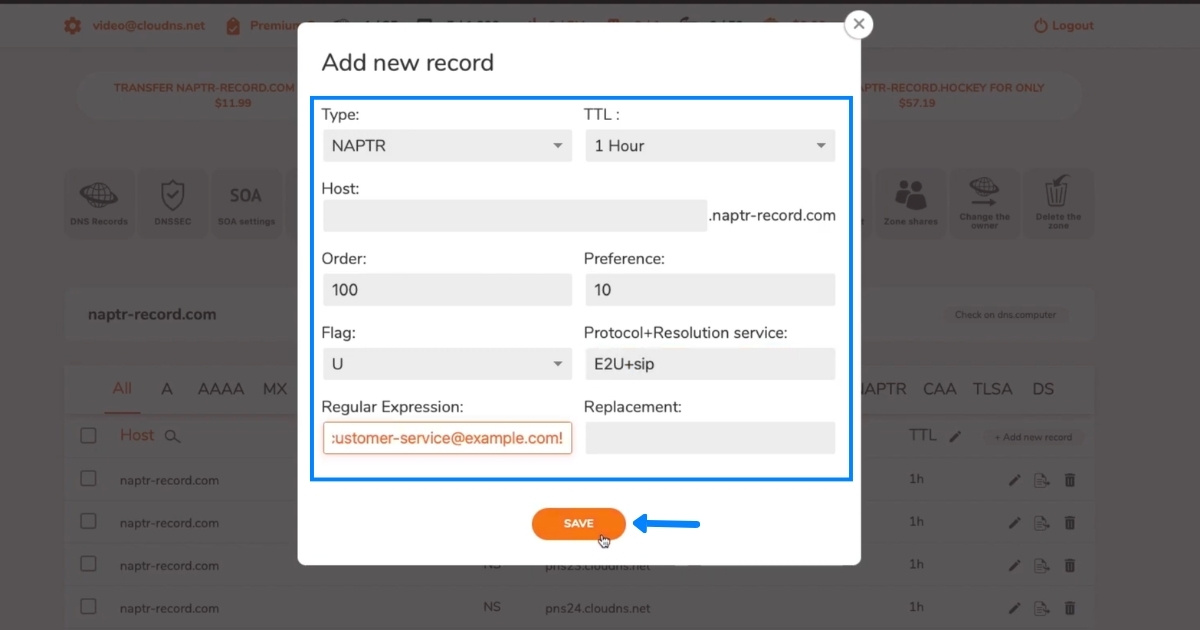Click into the Replacement input field
Image resolution: width=1200 pixels, height=630 pixels.
[x=709, y=438]
